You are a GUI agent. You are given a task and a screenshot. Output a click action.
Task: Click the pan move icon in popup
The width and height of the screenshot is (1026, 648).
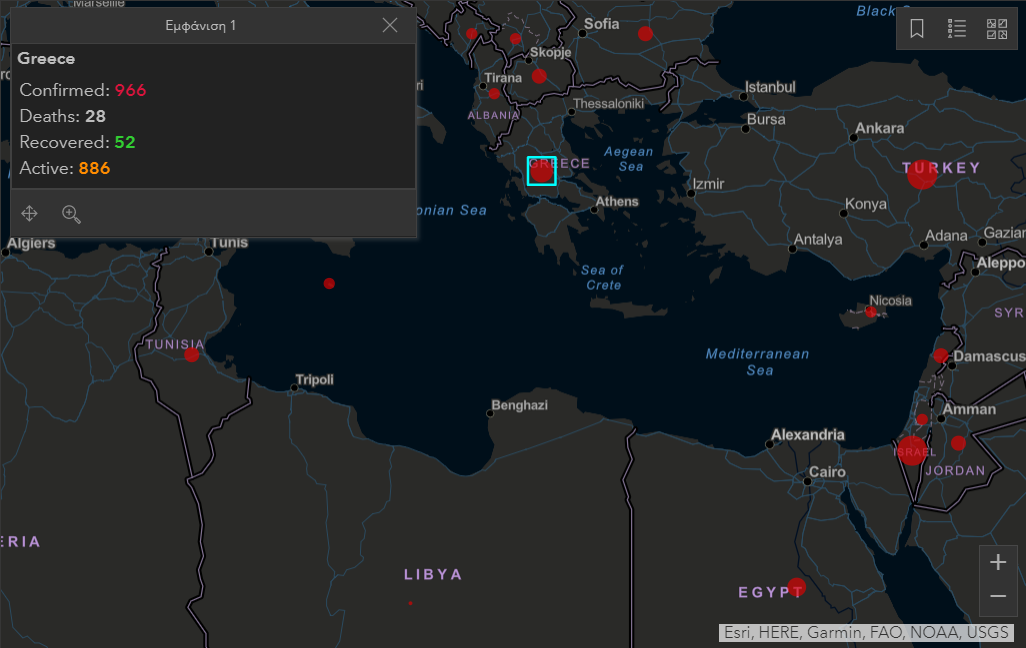30,213
